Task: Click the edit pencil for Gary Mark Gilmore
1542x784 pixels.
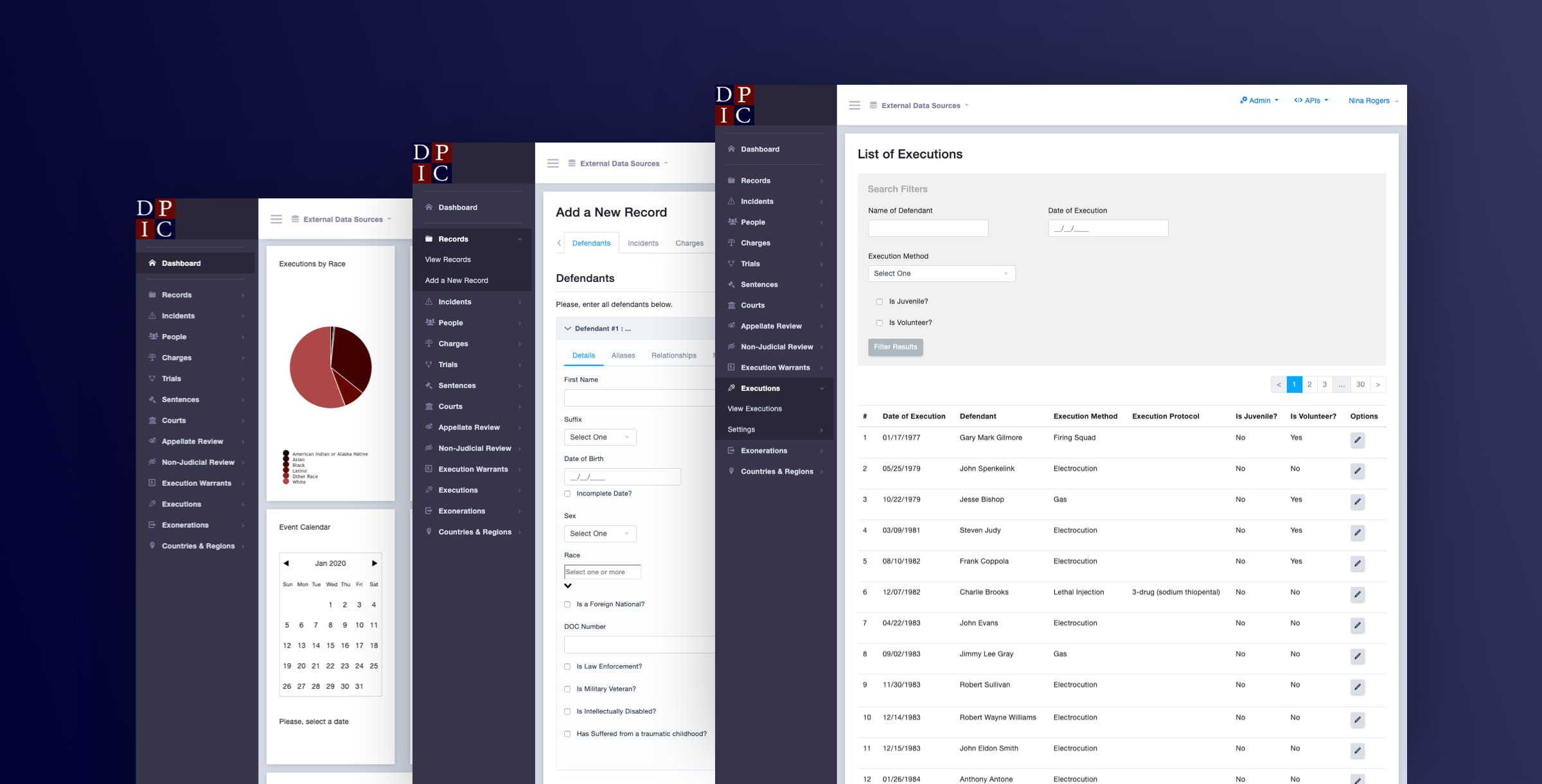Action: pyautogui.click(x=1357, y=440)
